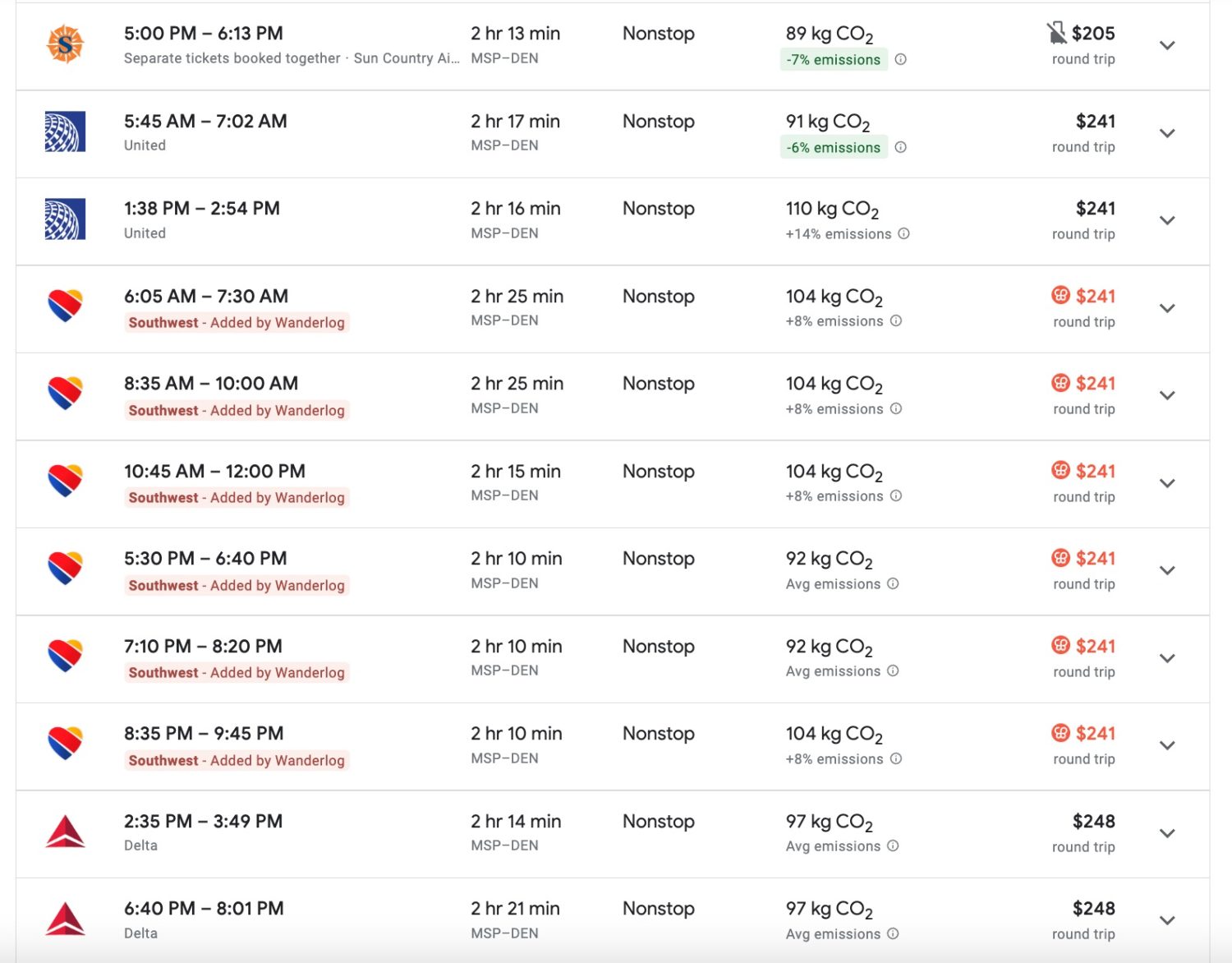Screen dimensions: 1232x963
Task: Click the no-carry-on baggage icon beside $205
Action: [1055, 33]
